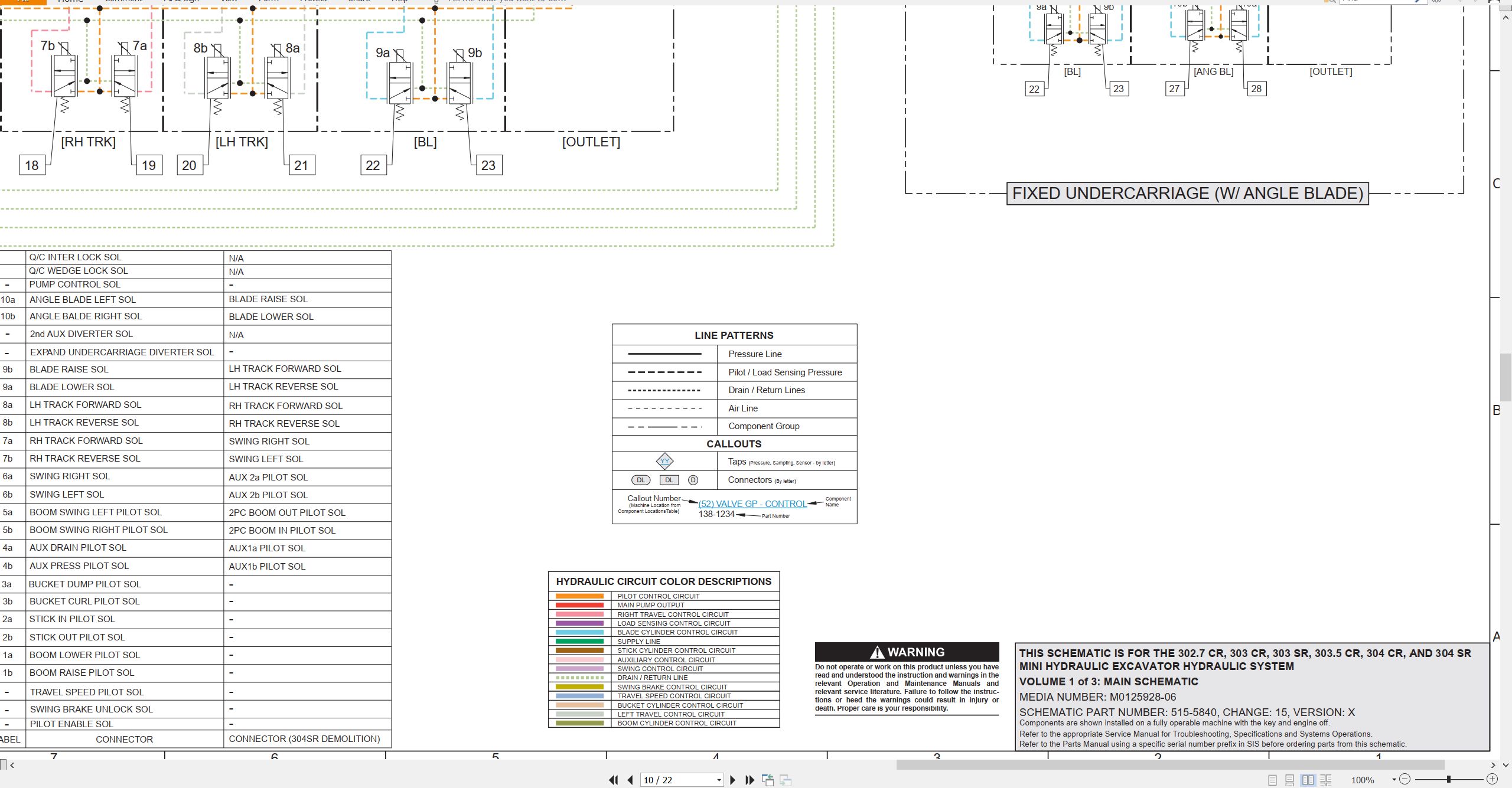Viewport: 1512px width, 788px height.
Task: Click the next view icon
Action: pyautogui.click(x=786, y=780)
